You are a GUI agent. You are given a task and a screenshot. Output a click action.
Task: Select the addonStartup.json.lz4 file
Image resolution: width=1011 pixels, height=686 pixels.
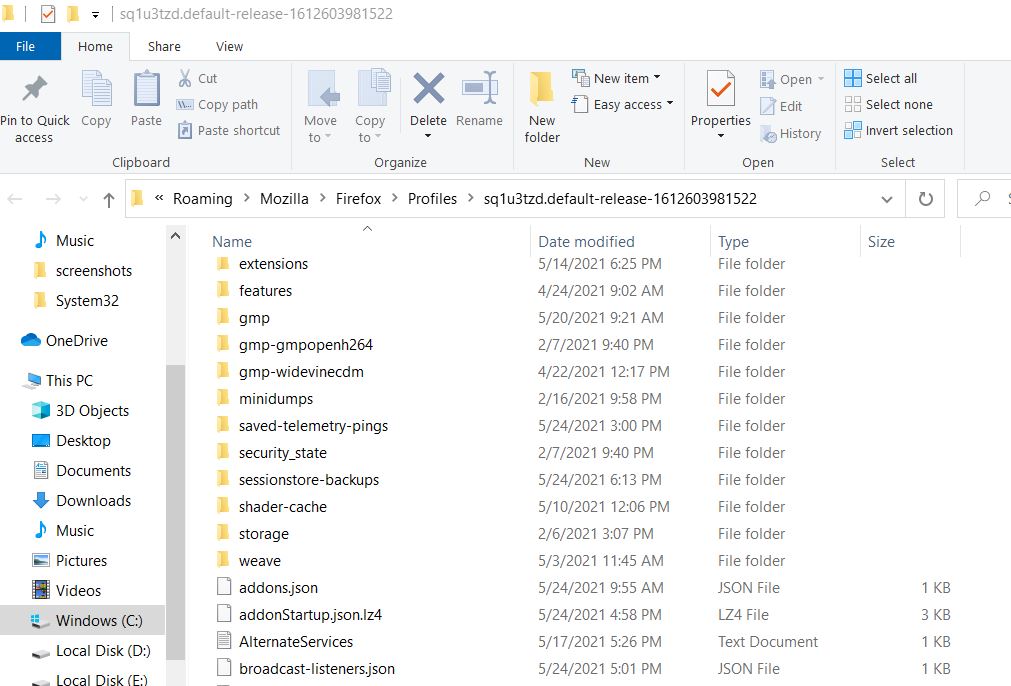[299, 615]
